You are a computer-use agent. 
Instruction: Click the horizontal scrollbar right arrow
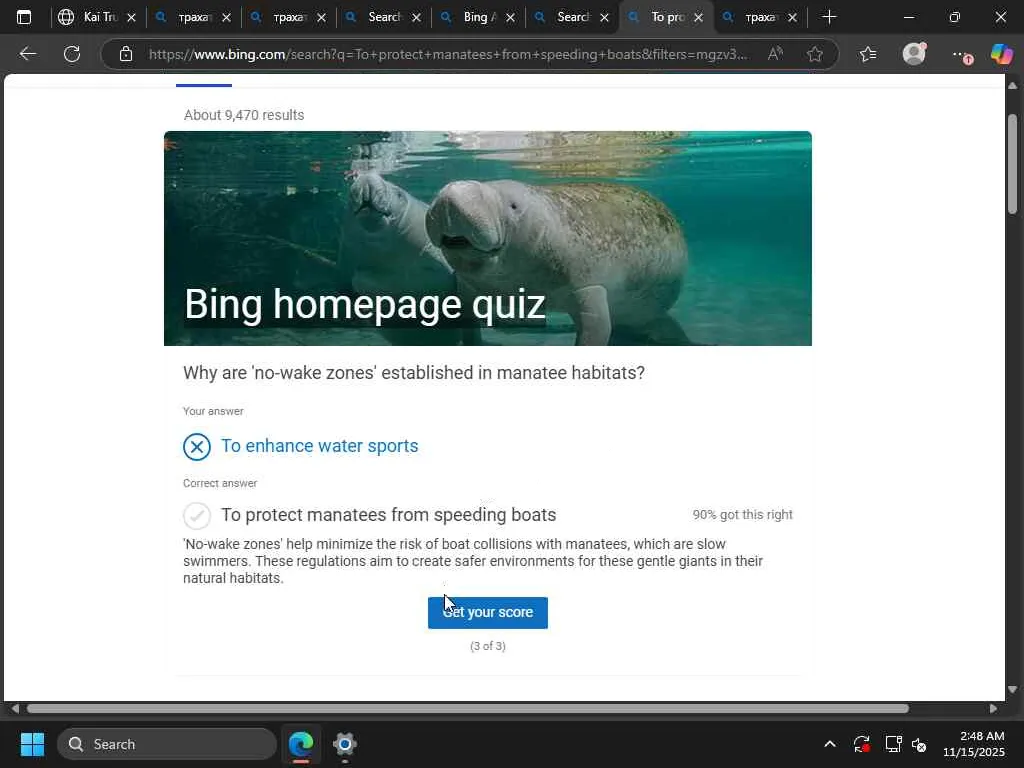(x=993, y=709)
